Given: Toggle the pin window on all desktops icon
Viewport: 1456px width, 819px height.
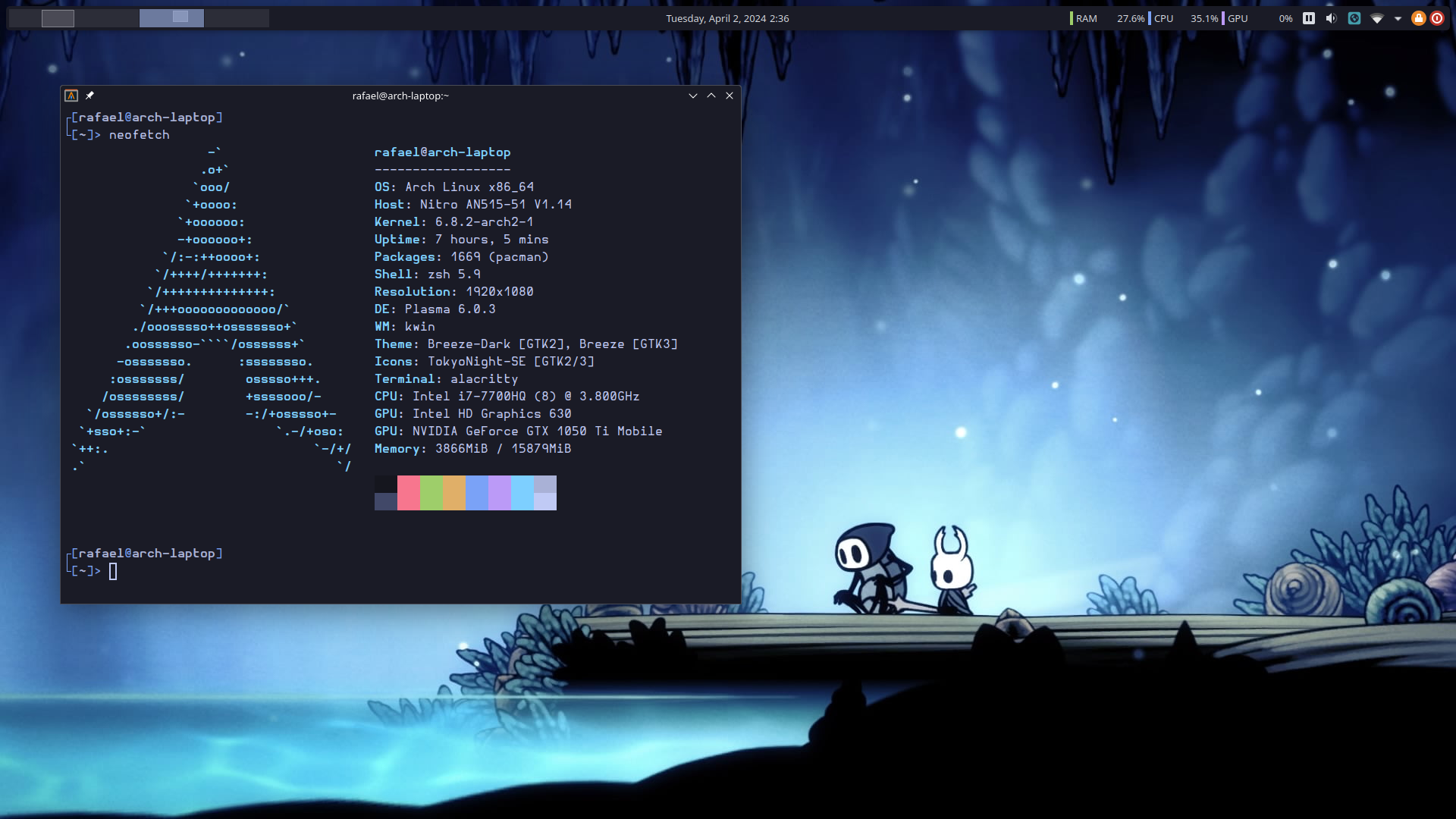Looking at the screenshot, I should [89, 96].
